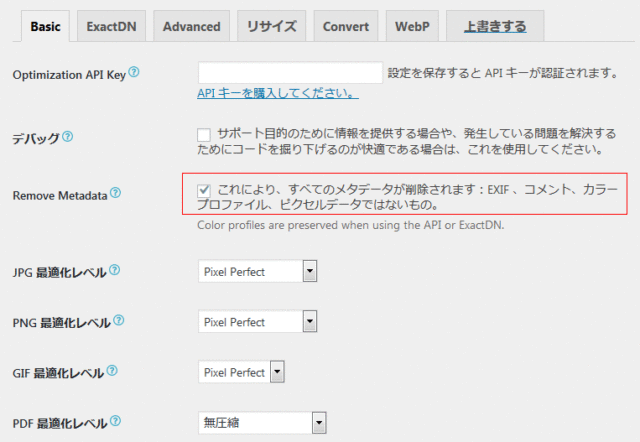
Task: Focus the Optimization API Key input field
Action: [290, 72]
